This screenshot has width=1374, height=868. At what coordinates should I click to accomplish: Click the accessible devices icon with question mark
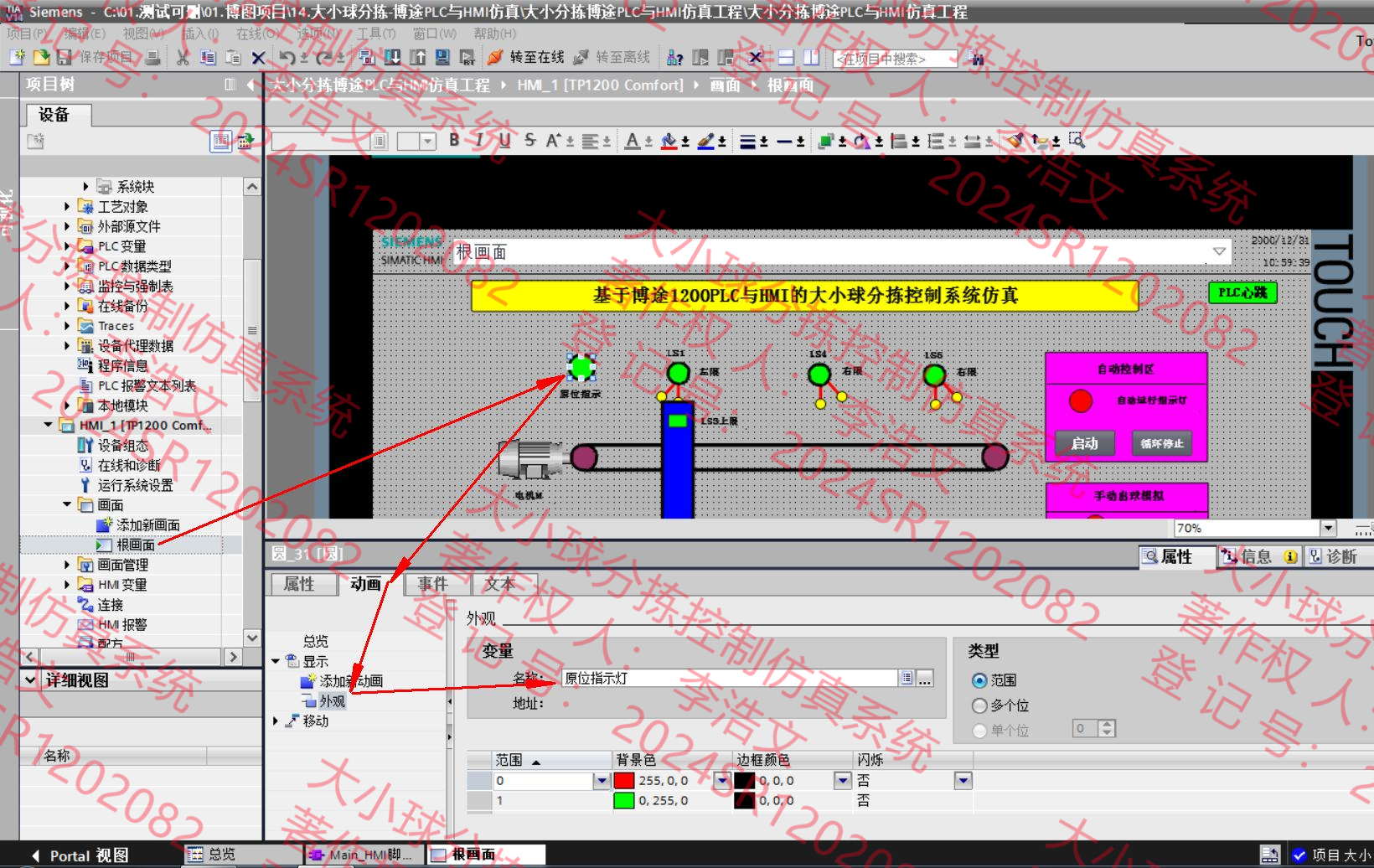[x=674, y=57]
